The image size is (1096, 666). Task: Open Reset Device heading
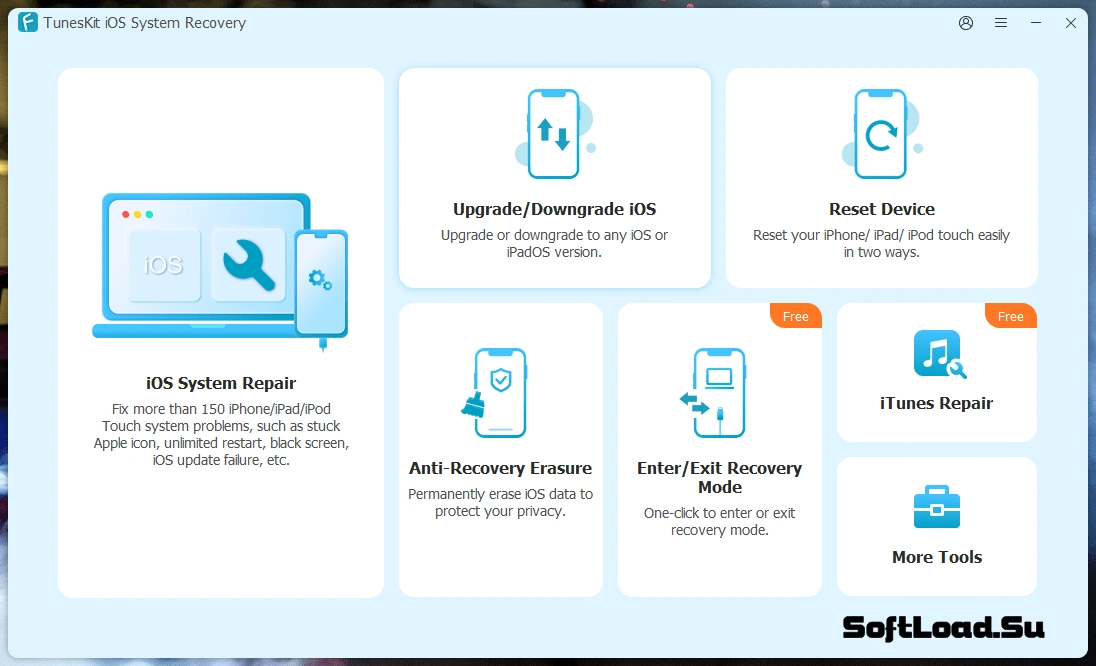click(882, 209)
